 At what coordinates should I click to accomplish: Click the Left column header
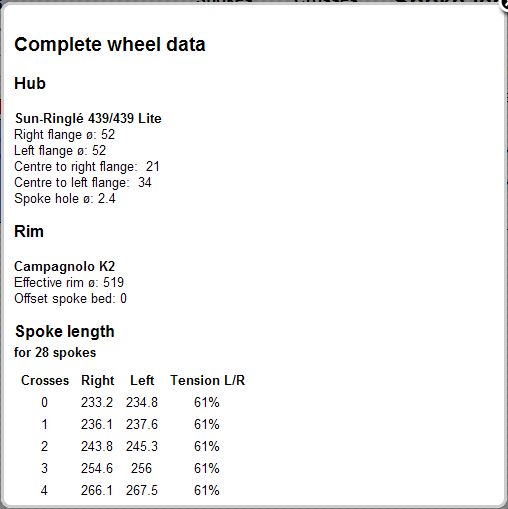tap(142, 380)
